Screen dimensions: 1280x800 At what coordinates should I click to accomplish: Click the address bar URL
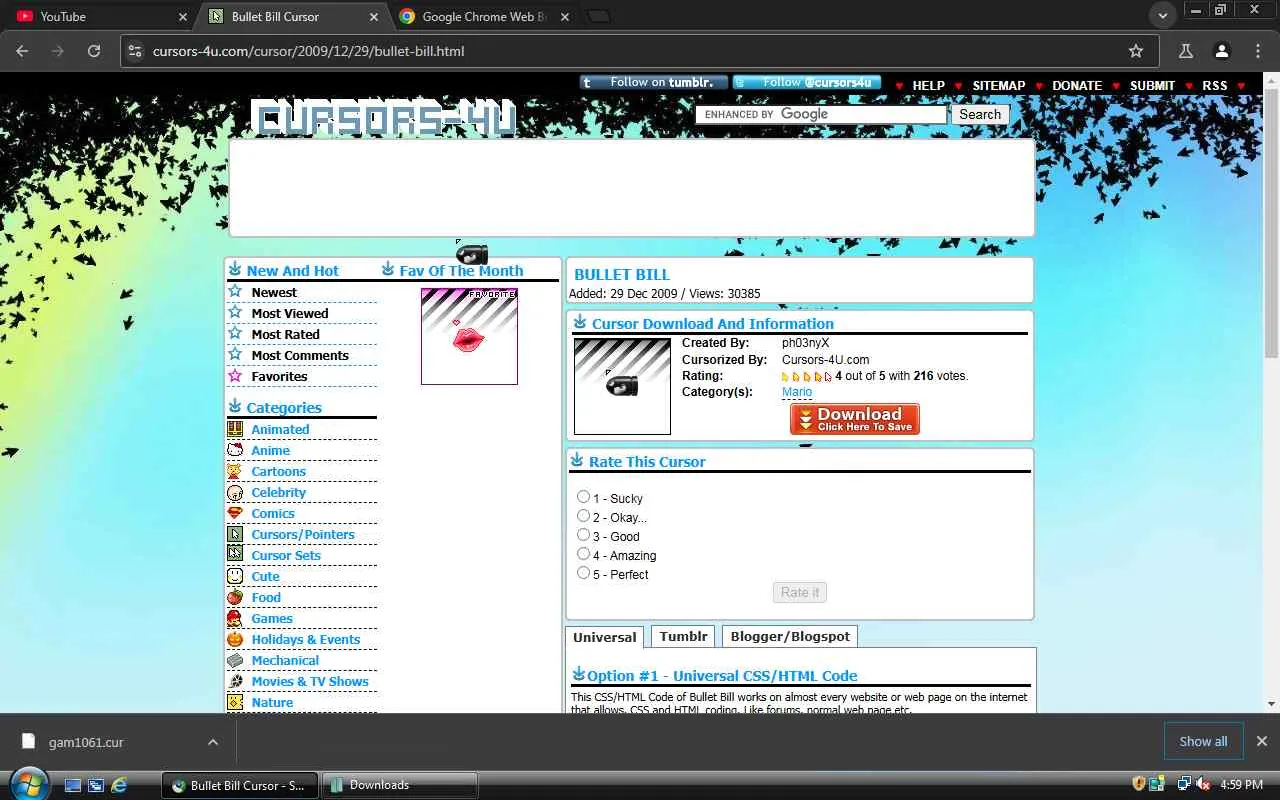coord(308,51)
